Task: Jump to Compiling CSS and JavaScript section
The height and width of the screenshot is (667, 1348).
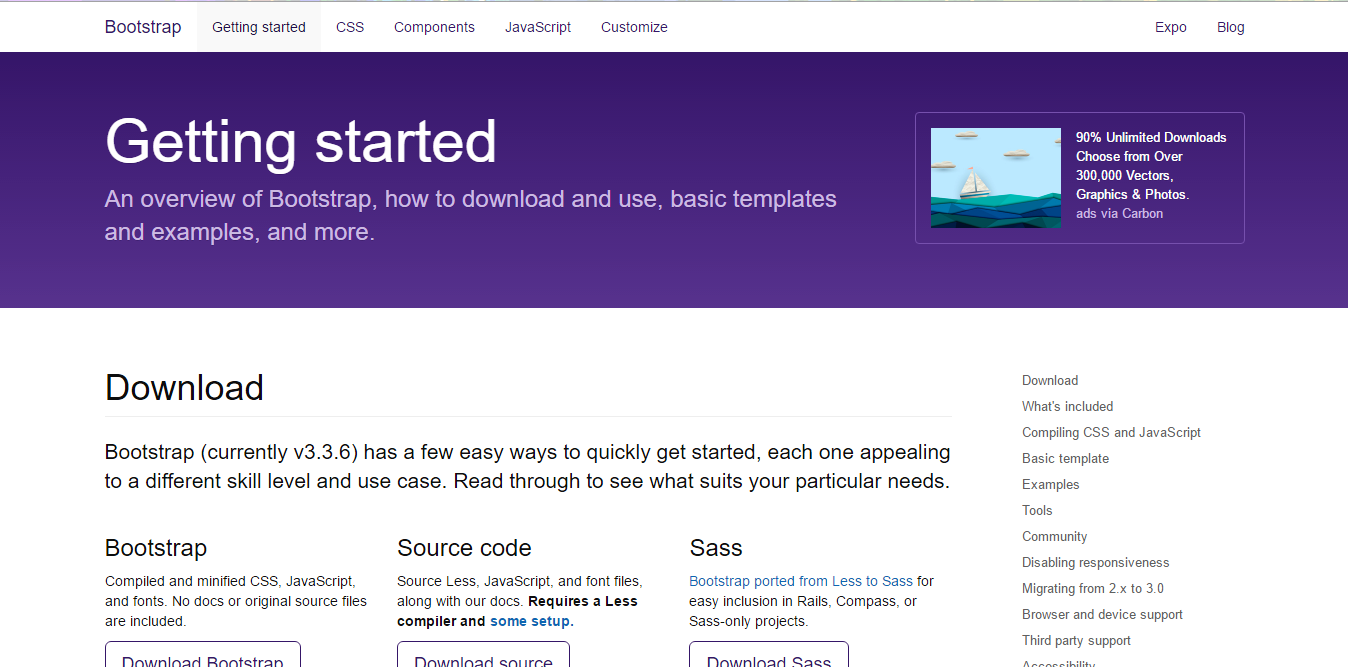Action: (x=1111, y=432)
